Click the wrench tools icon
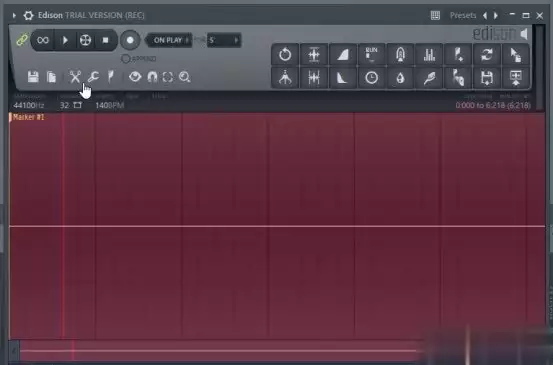 tap(93, 77)
